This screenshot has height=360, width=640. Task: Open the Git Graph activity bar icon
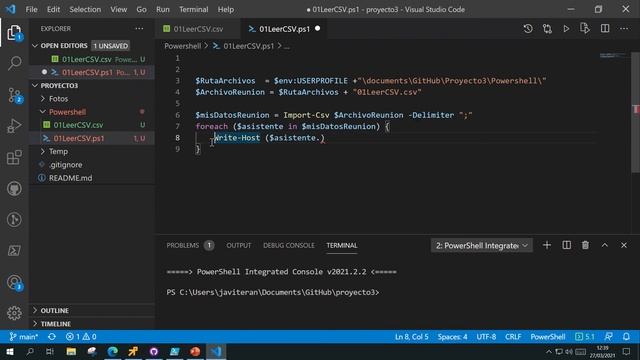click(14, 220)
